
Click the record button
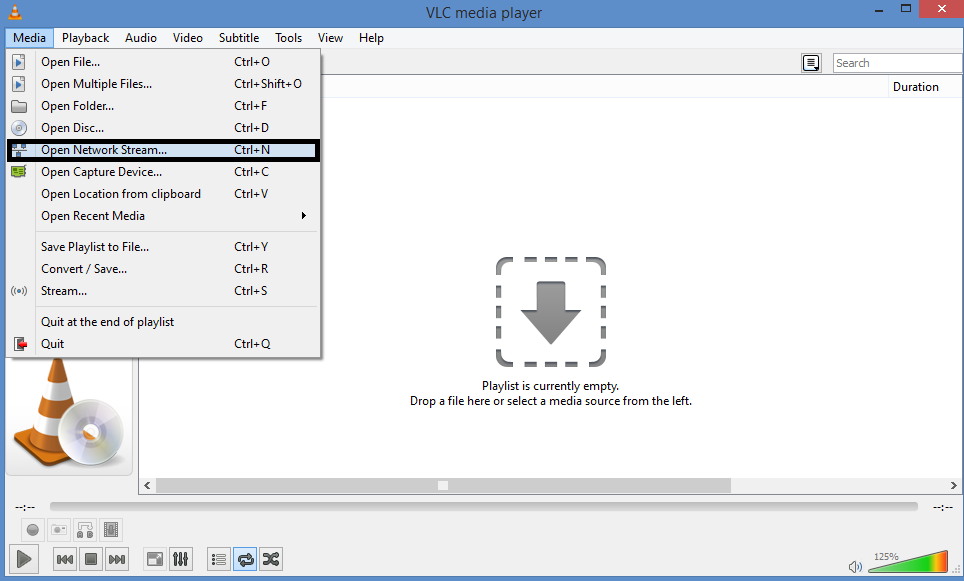[33, 529]
